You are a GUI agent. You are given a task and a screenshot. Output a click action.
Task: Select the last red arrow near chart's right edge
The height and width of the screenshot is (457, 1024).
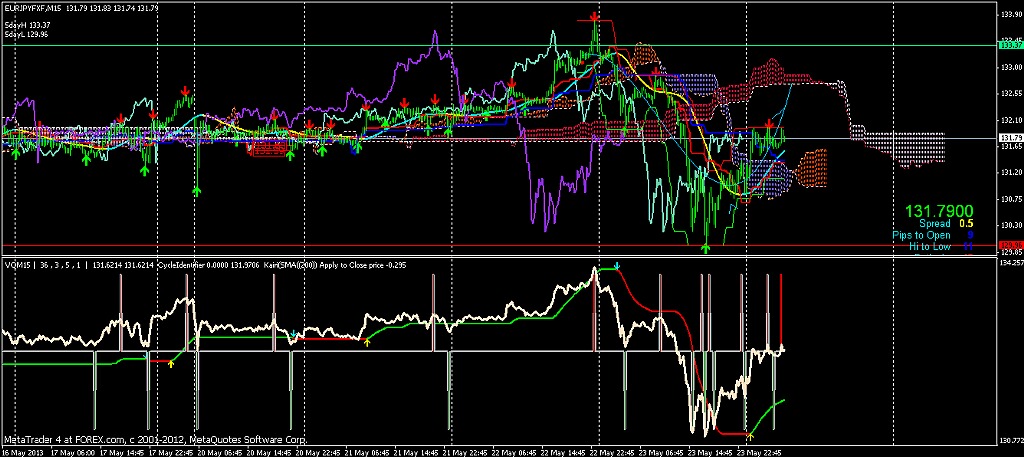(770, 124)
